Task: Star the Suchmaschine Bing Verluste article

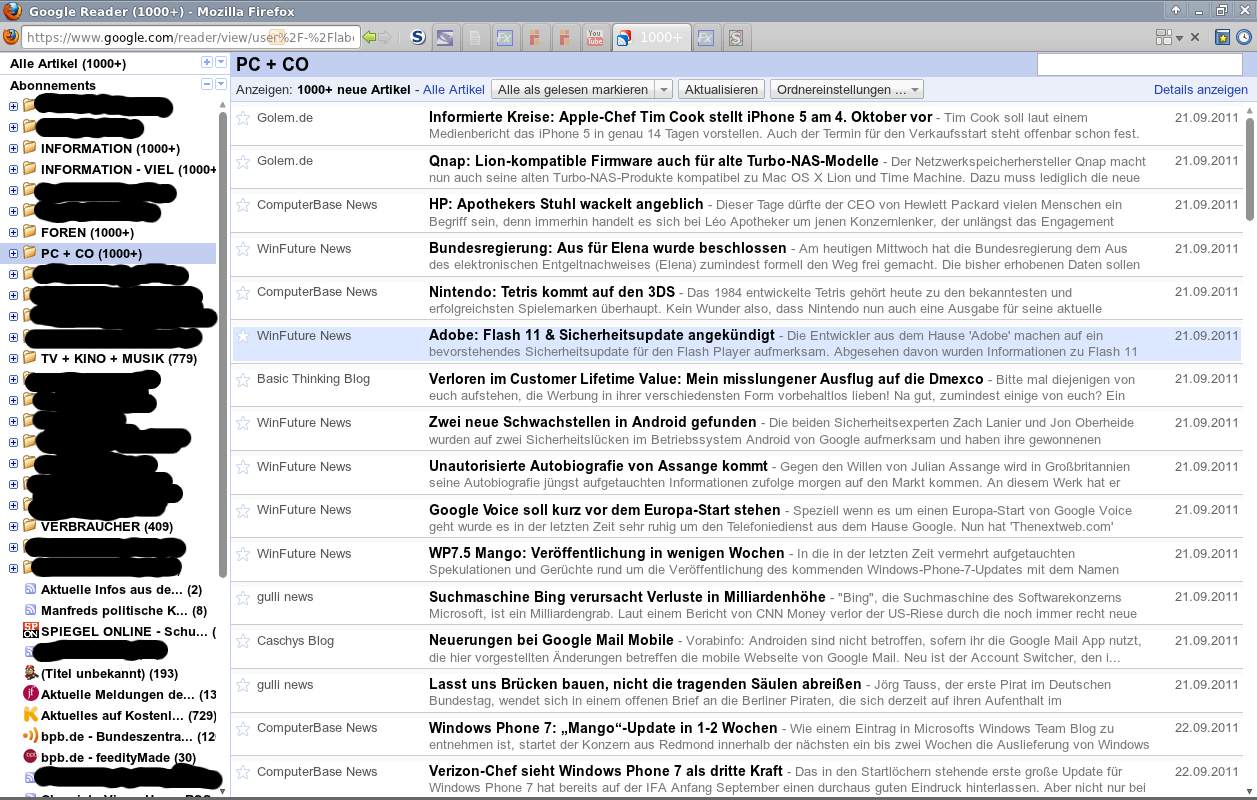Action: click(x=242, y=597)
